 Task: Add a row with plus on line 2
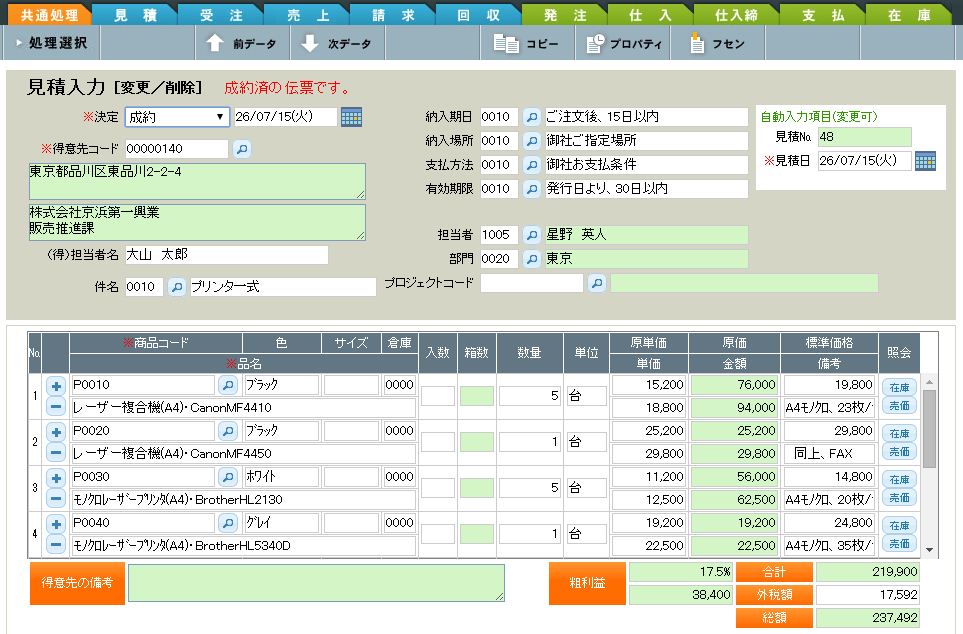(56, 432)
